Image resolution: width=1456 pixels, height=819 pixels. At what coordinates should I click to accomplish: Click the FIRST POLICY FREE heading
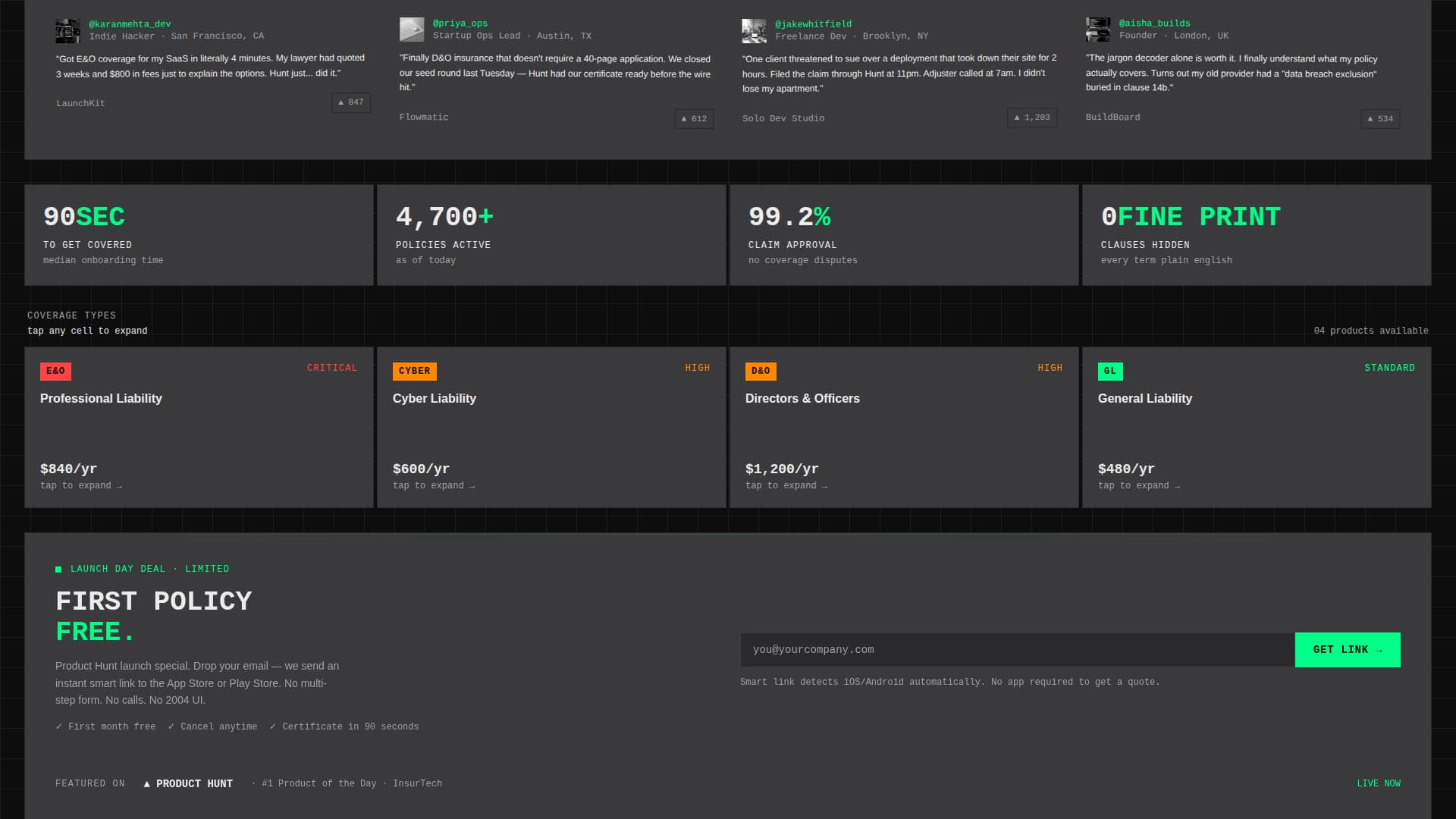click(x=154, y=617)
